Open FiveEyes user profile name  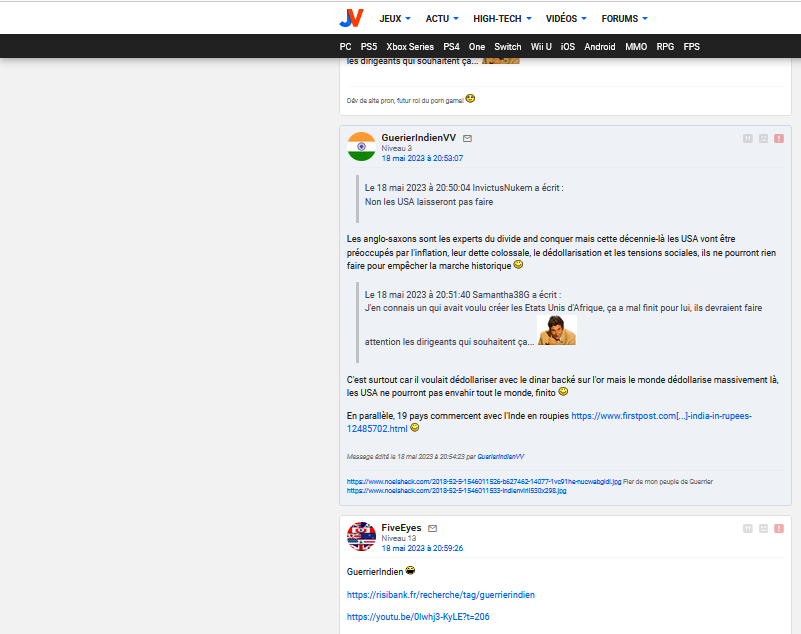(401, 528)
